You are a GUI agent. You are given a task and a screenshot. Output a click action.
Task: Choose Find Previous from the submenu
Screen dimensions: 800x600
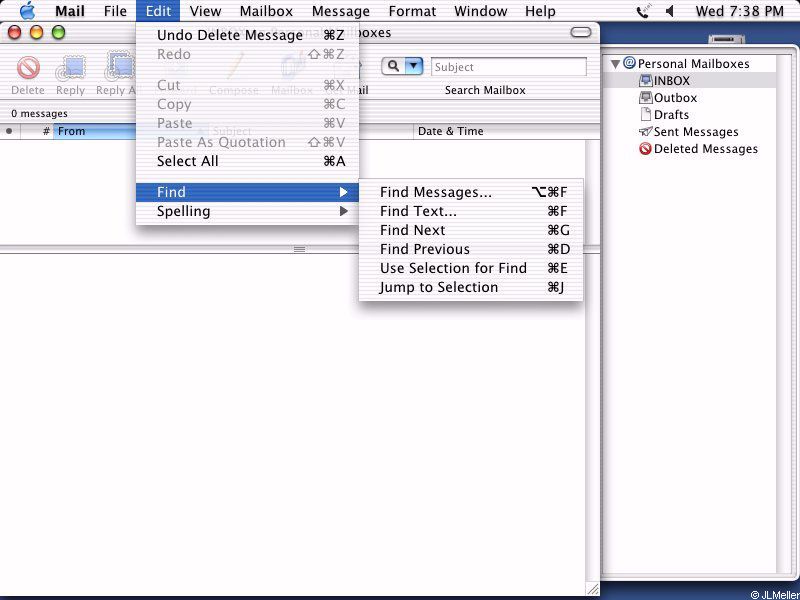click(x=471, y=249)
